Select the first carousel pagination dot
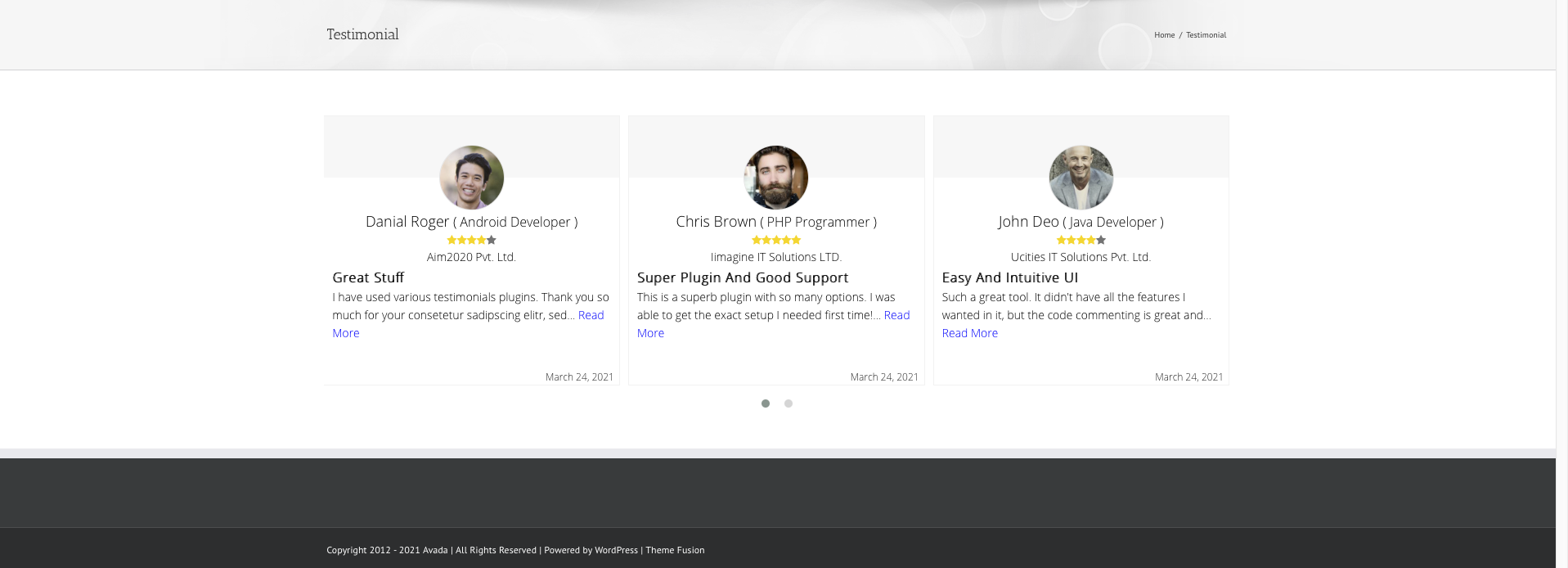The image size is (1568, 568). 765,403
